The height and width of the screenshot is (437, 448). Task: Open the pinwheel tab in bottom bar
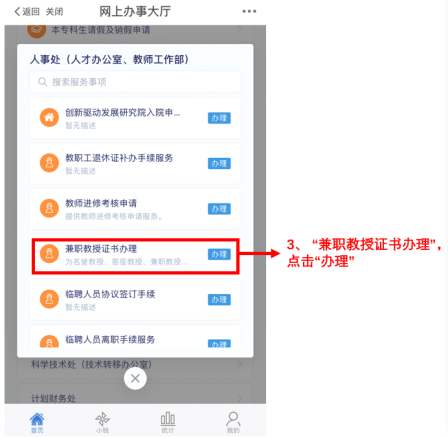point(102,422)
